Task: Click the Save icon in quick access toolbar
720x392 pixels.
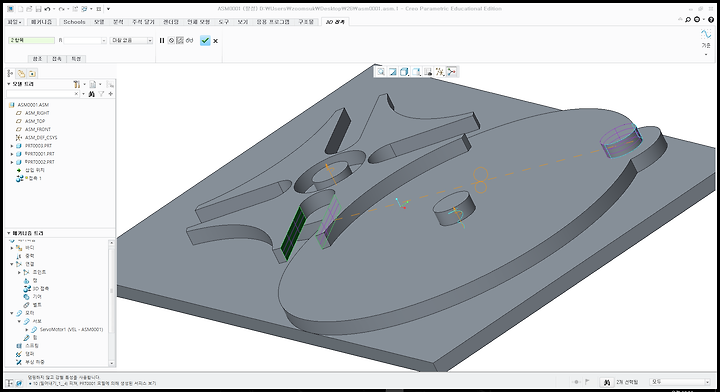Action: click(39, 9)
